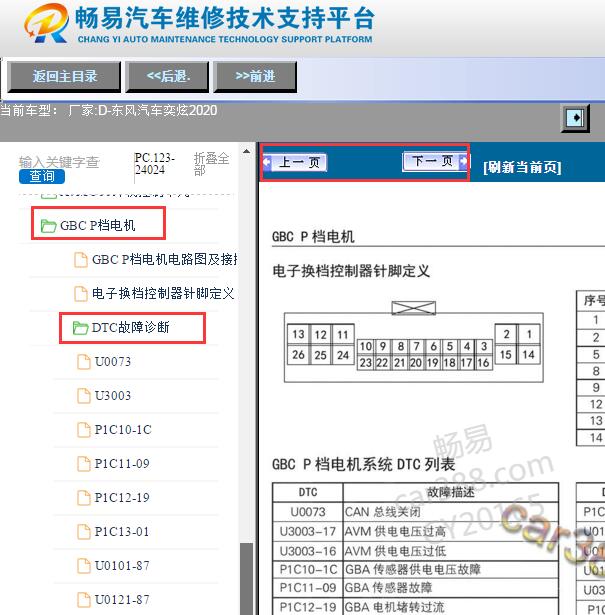Click P1C11-09 cell in DTC table
605x615 pixels.
coord(308,588)
